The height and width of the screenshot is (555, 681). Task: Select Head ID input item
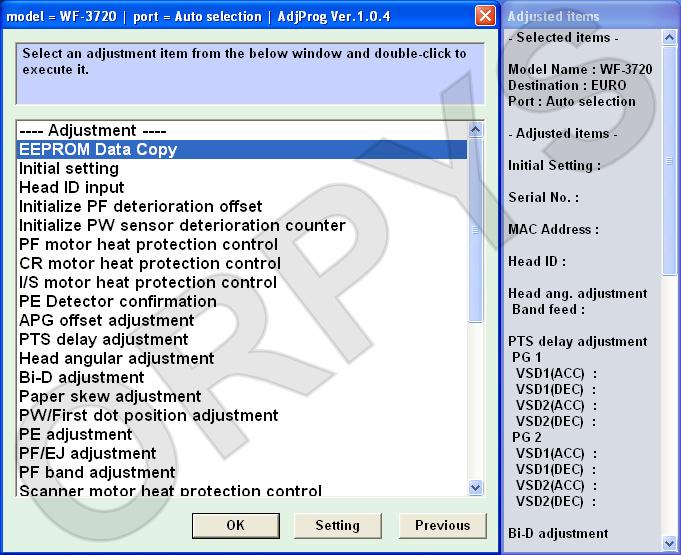[x=242, y=188]
